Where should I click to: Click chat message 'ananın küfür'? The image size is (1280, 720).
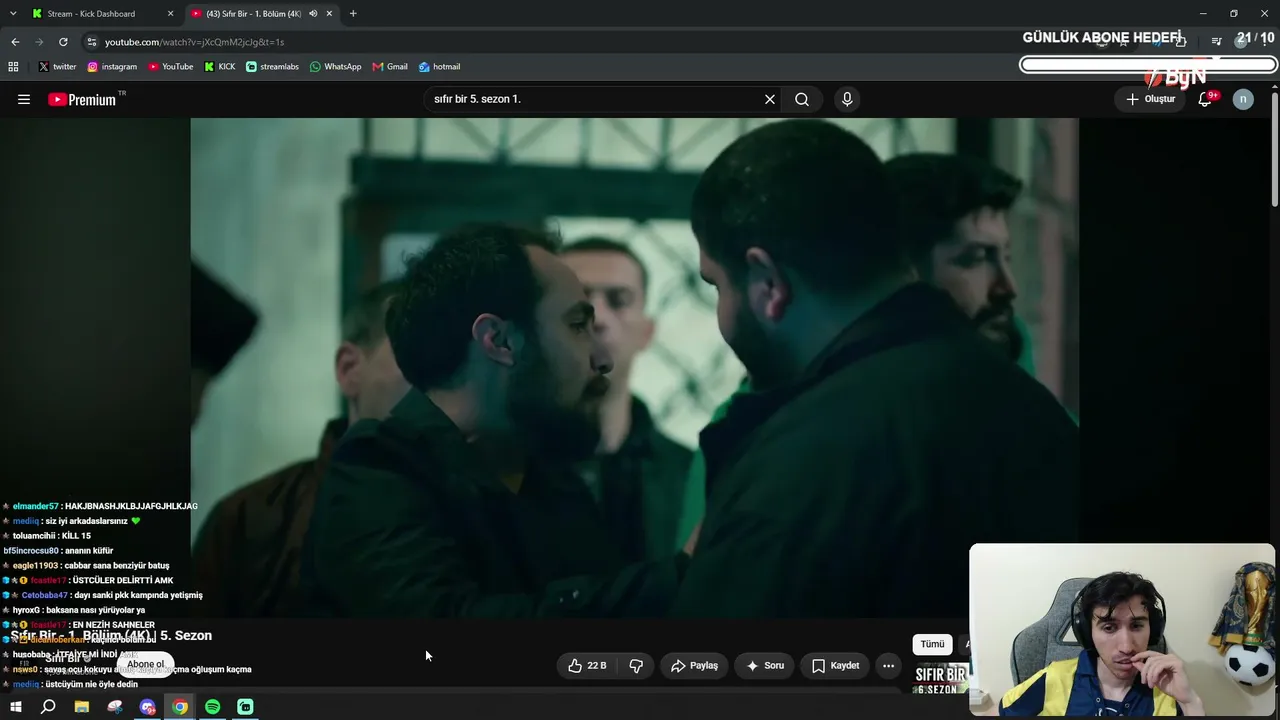tap(88, 551)
